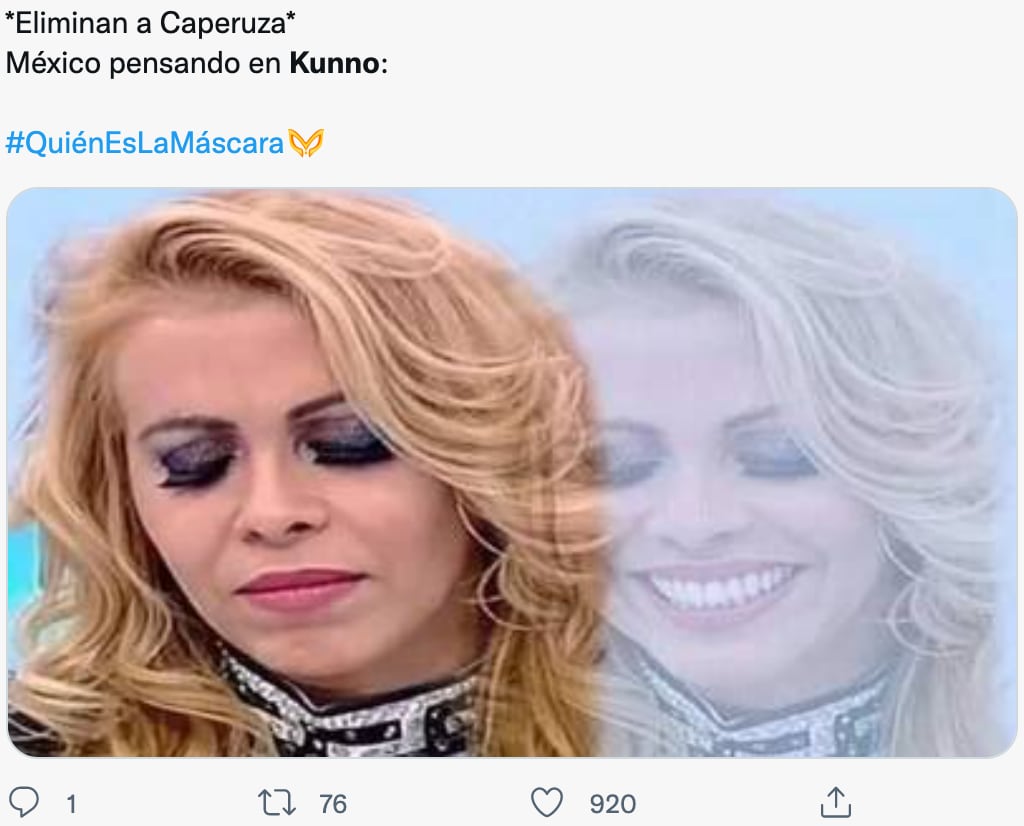Click the pink lips of the sad woman
The height and width of the screenshot is (826, 1024).
pos(302,586)
